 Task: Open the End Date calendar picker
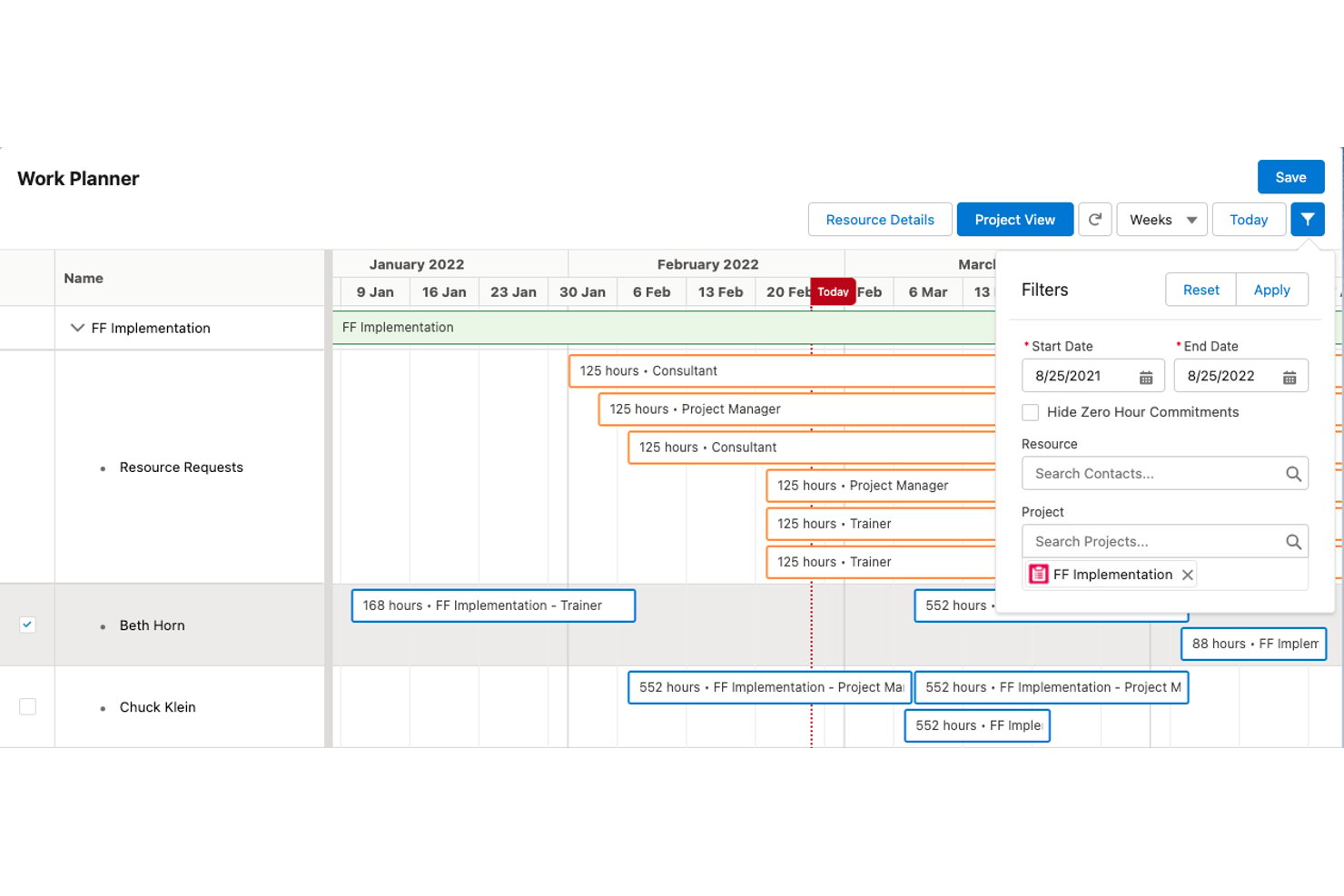click(x=1290, y=377)
